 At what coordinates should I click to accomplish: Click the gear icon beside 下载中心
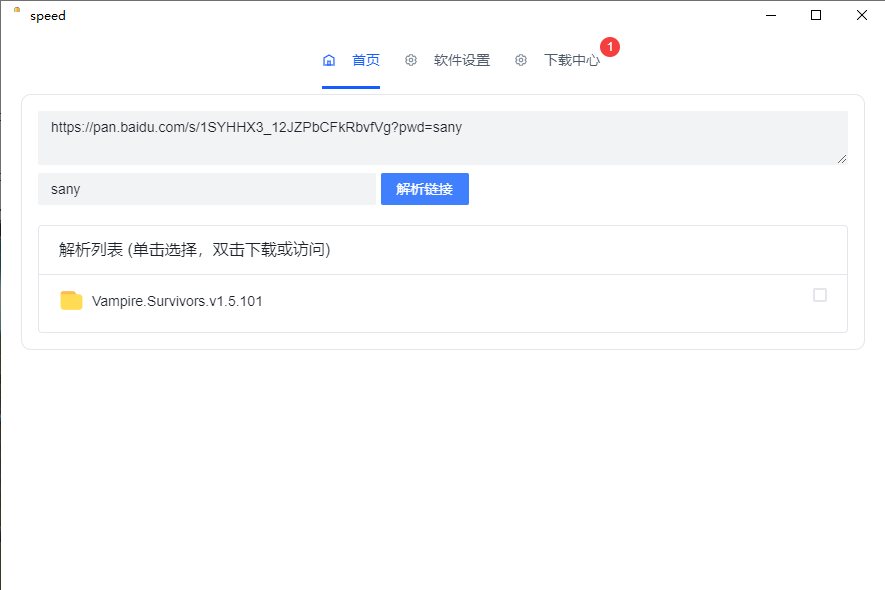pos(521,60)
